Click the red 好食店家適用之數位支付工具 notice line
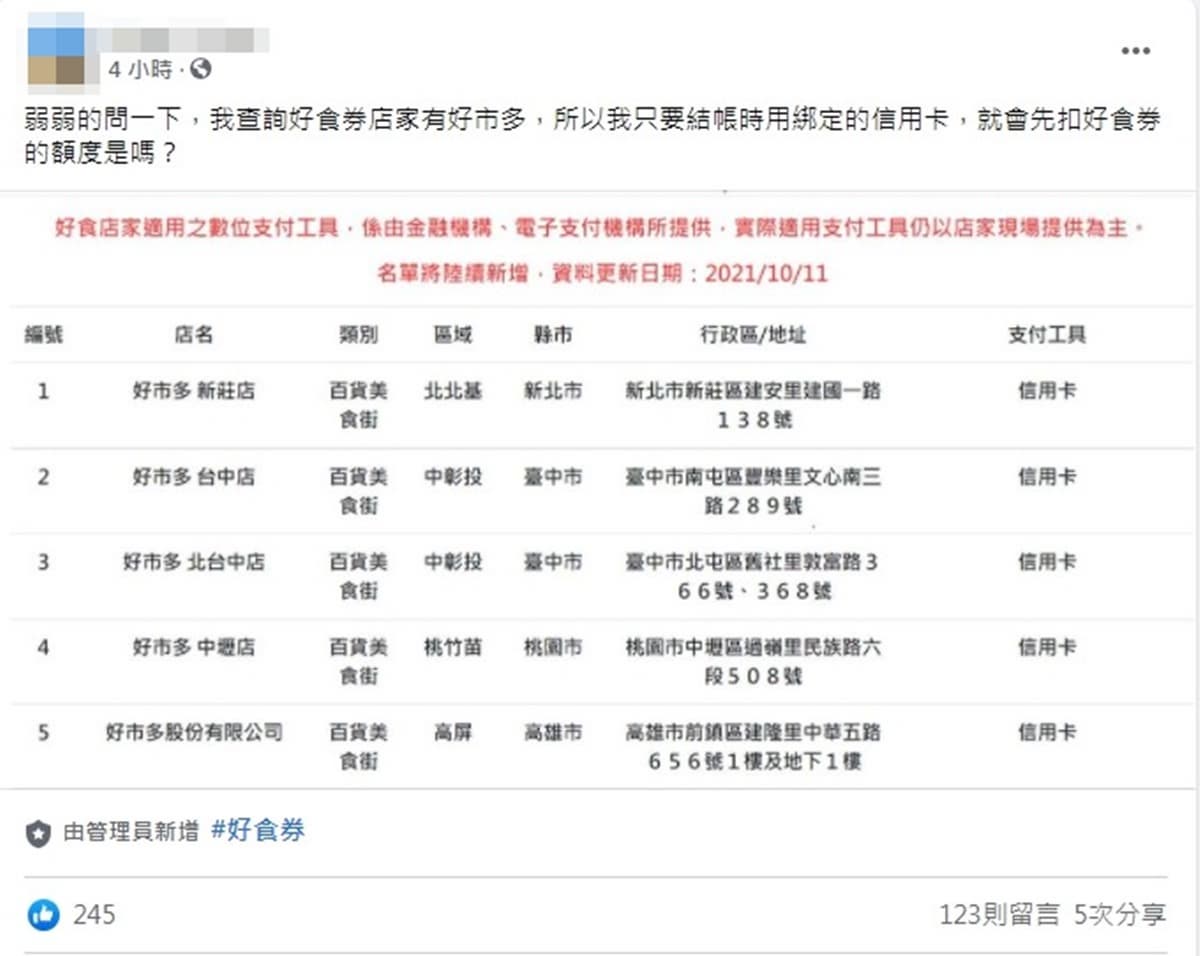The height and width of the screenshot is (956, 1200). tap(600, 228)
